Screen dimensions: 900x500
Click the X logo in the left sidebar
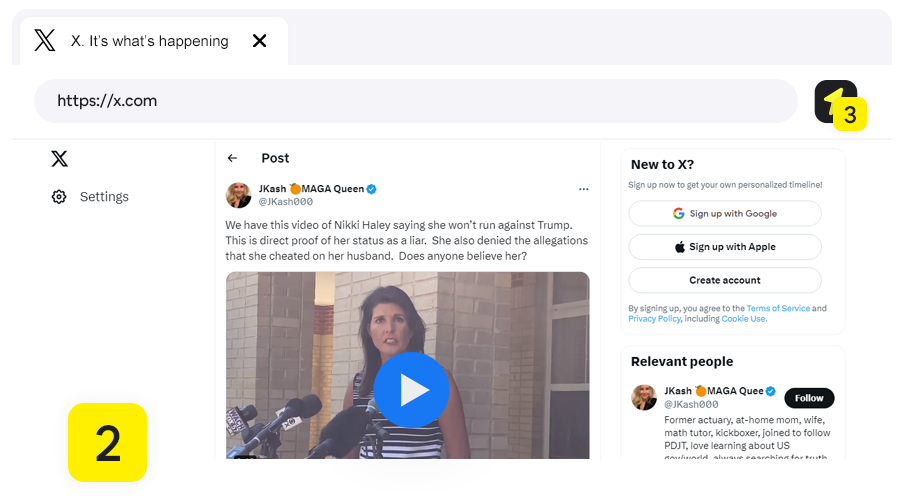pos(60,158)
